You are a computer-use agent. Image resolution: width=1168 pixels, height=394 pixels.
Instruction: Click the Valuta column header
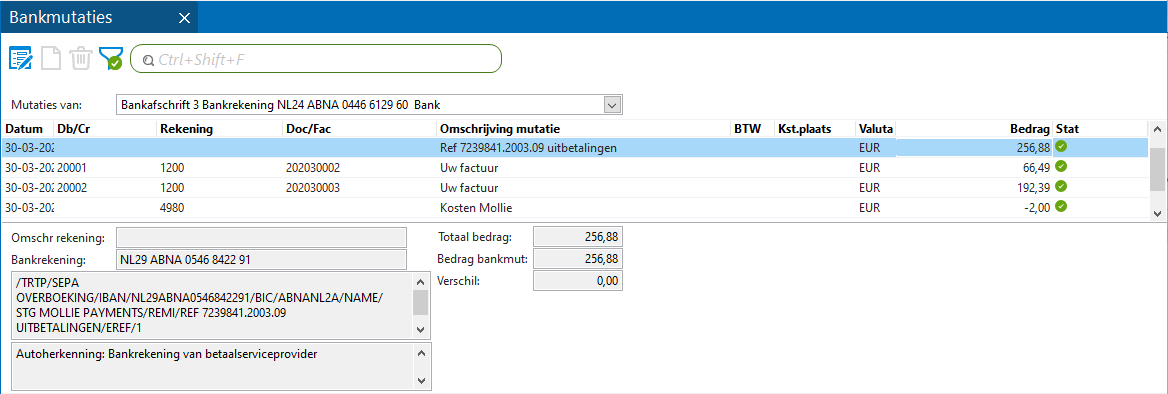point(875,129)
